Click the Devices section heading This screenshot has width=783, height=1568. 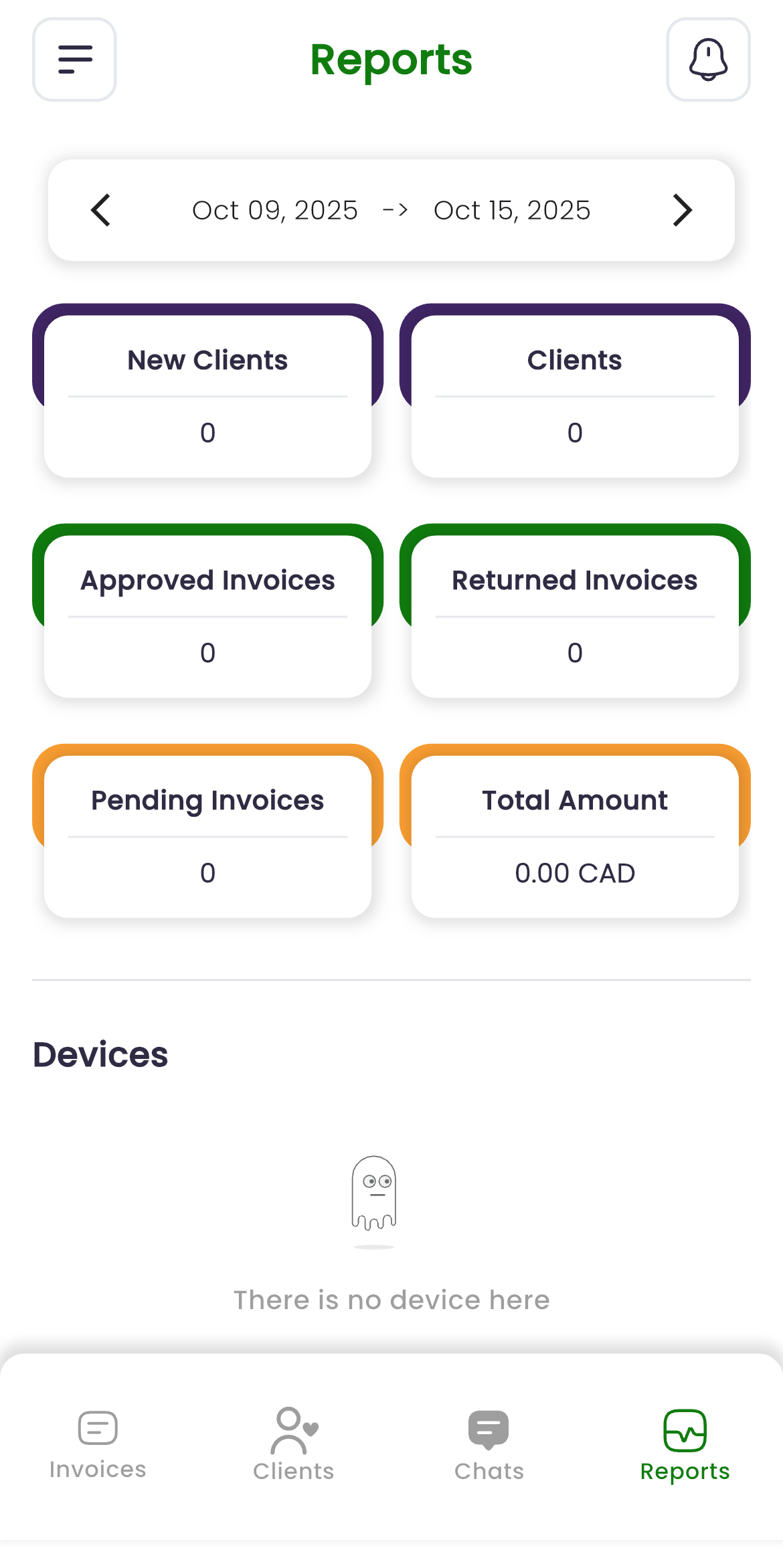point(100,1055)
